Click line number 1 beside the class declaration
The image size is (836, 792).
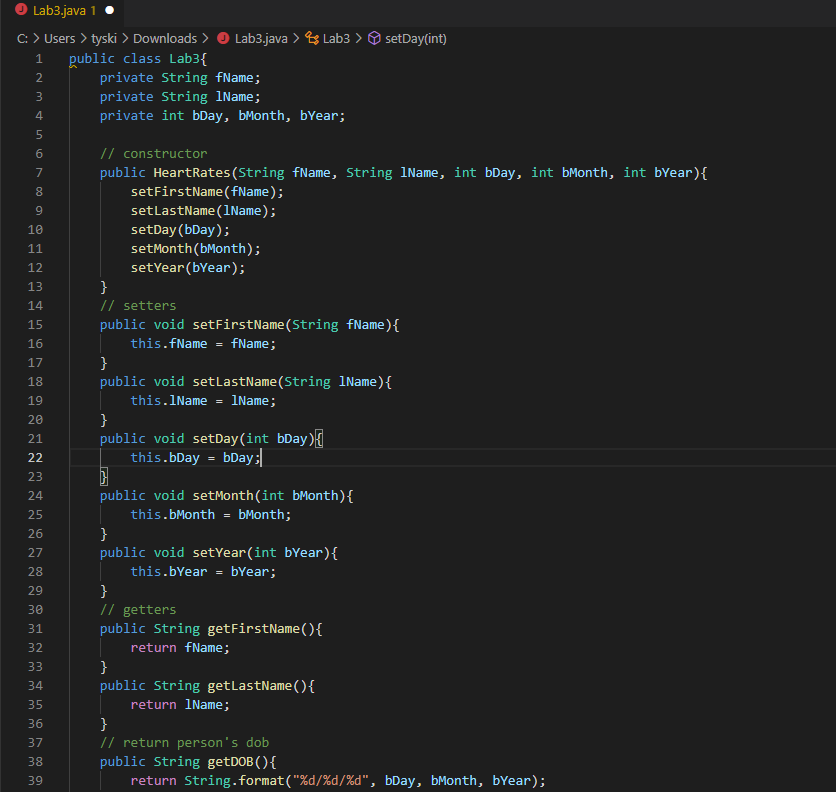pos(38,58)
